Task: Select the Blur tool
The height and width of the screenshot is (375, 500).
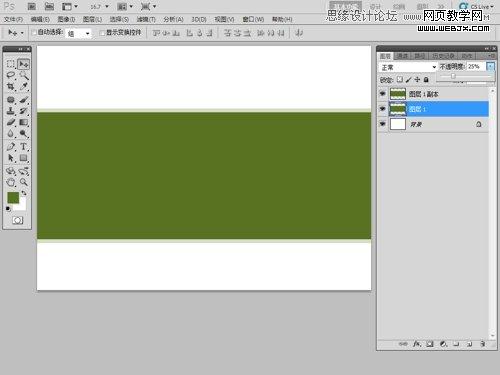Action: coord(11,134)
